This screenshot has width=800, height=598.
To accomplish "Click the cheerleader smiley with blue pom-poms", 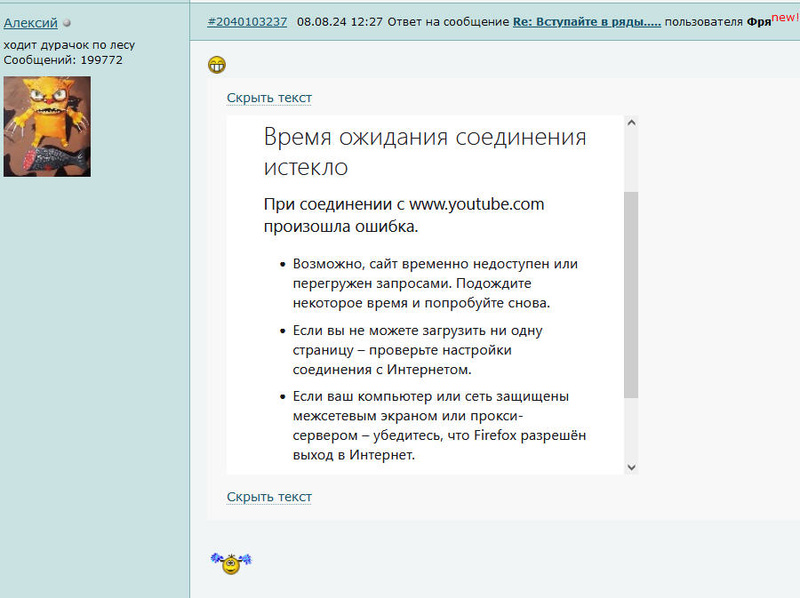I will tap(231, 564).
